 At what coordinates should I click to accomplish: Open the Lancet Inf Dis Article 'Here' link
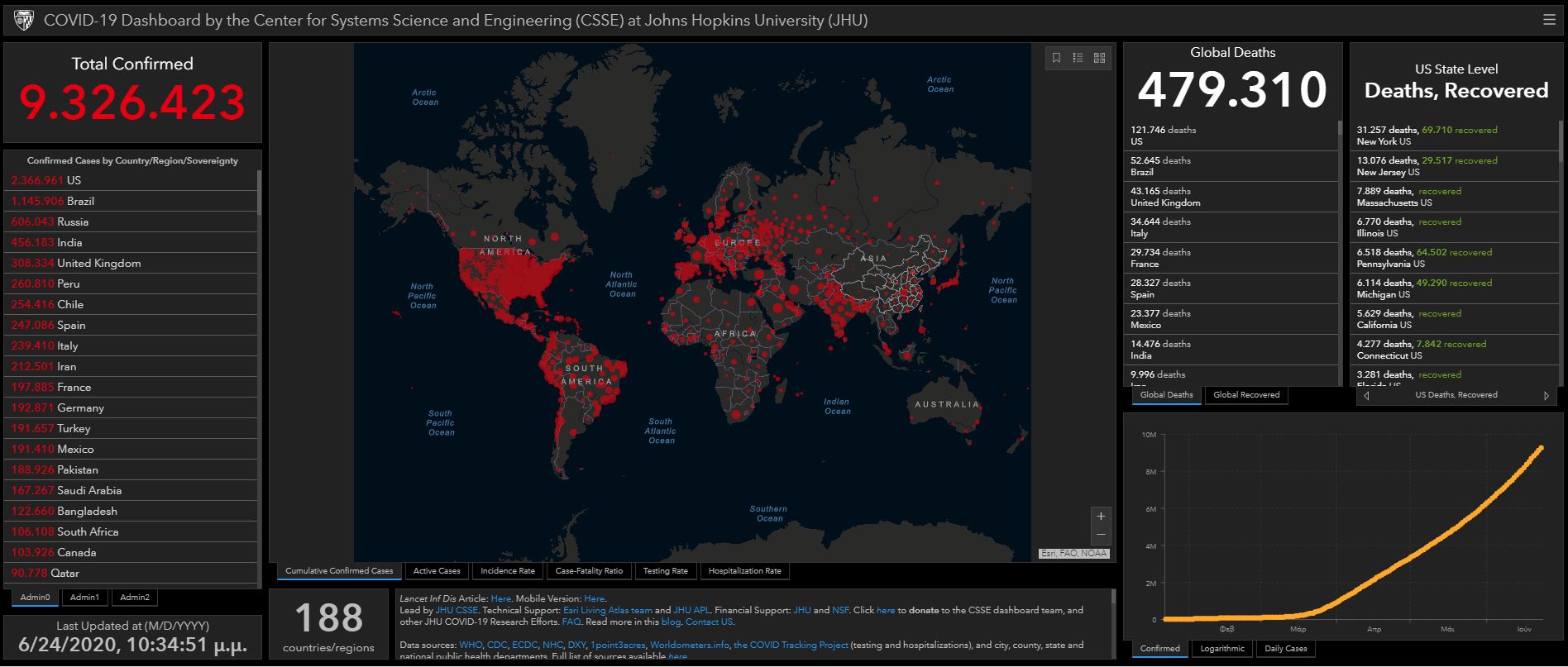pyautogui.click(x=501, y=598)
